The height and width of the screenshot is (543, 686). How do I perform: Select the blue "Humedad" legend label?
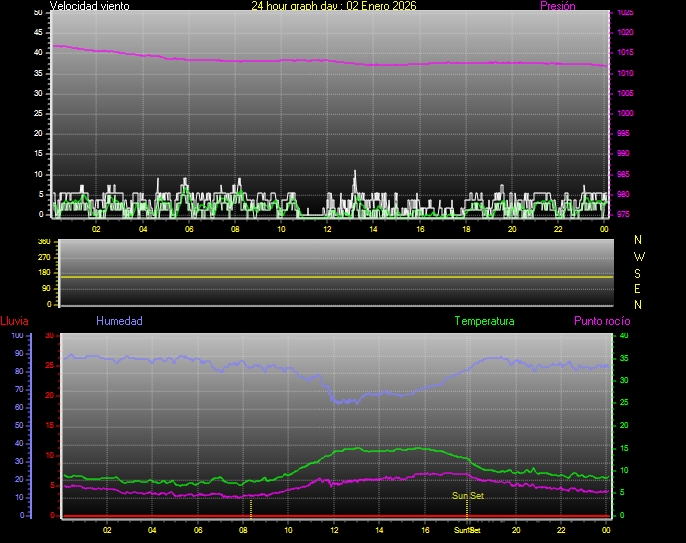tap(119, 321)
